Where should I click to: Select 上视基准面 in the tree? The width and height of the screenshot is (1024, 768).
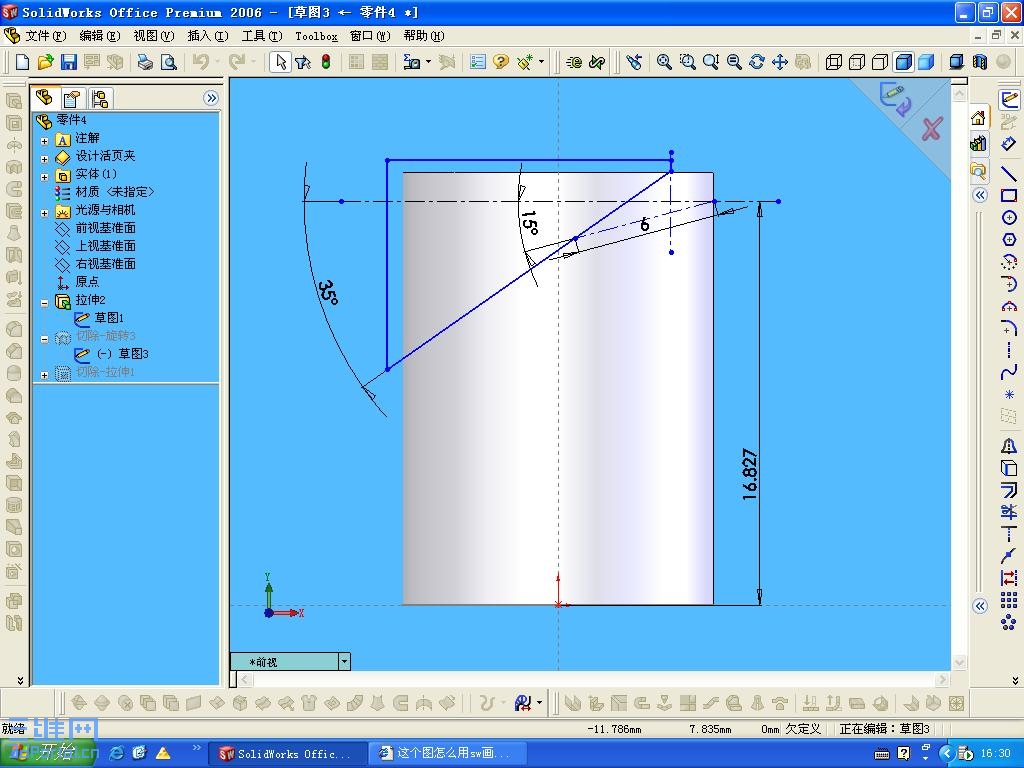[105, 246]
